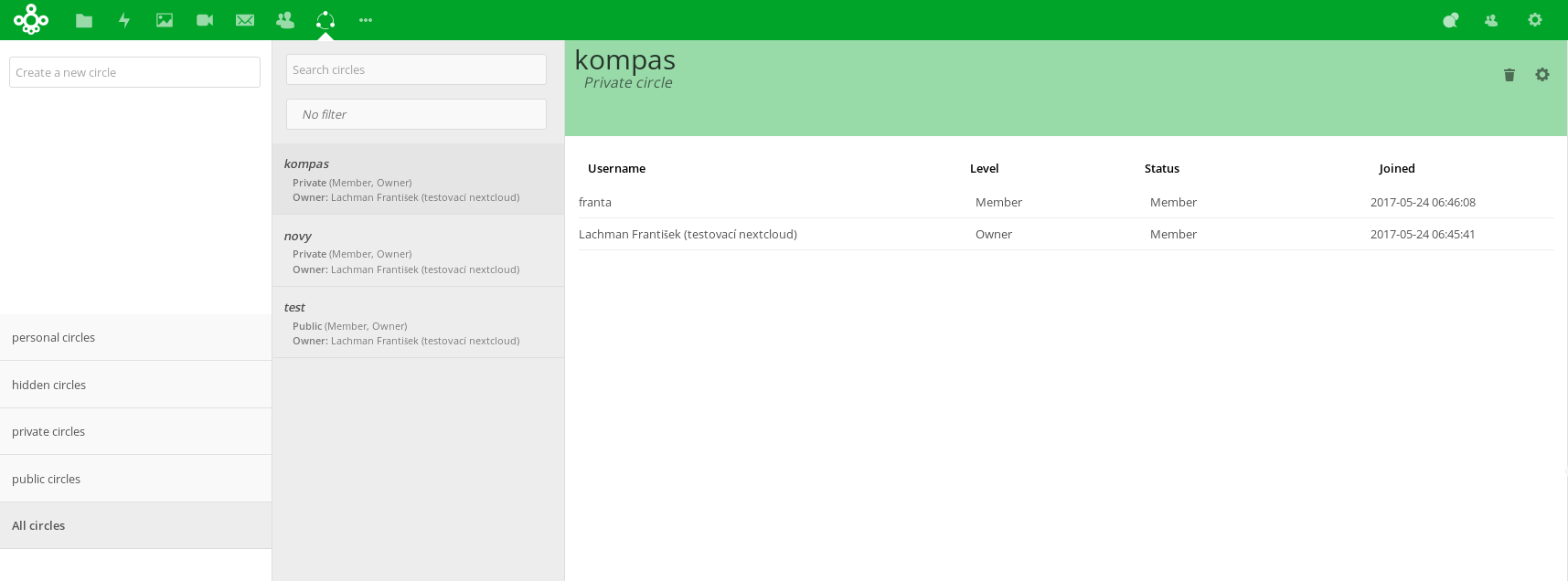Open the No filter dropdown
This screenshot has height=581, width=1568.
pos(416,114)
